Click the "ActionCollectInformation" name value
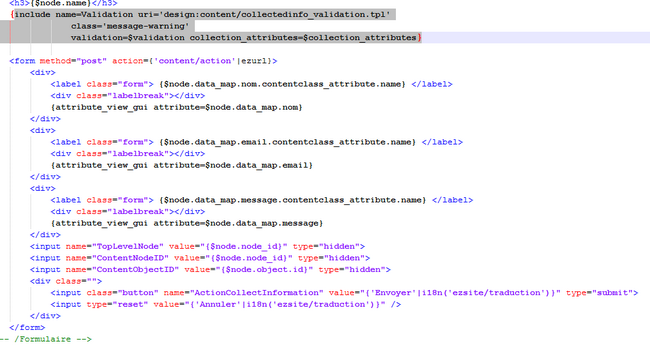The image size is (650, 361). point(257,293)
